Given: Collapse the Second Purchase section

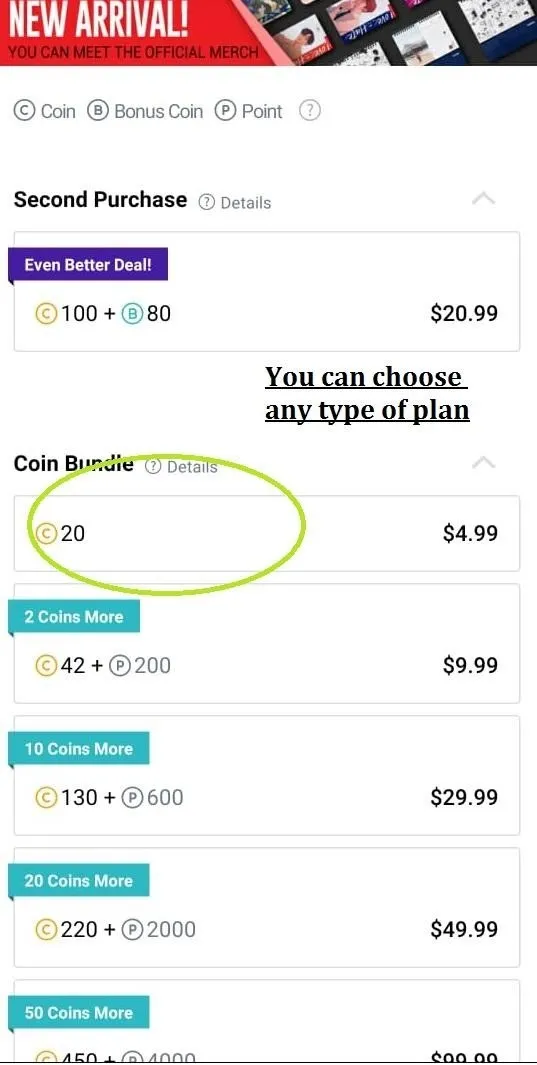Looking at the screenshot, I should pos(483,199).
